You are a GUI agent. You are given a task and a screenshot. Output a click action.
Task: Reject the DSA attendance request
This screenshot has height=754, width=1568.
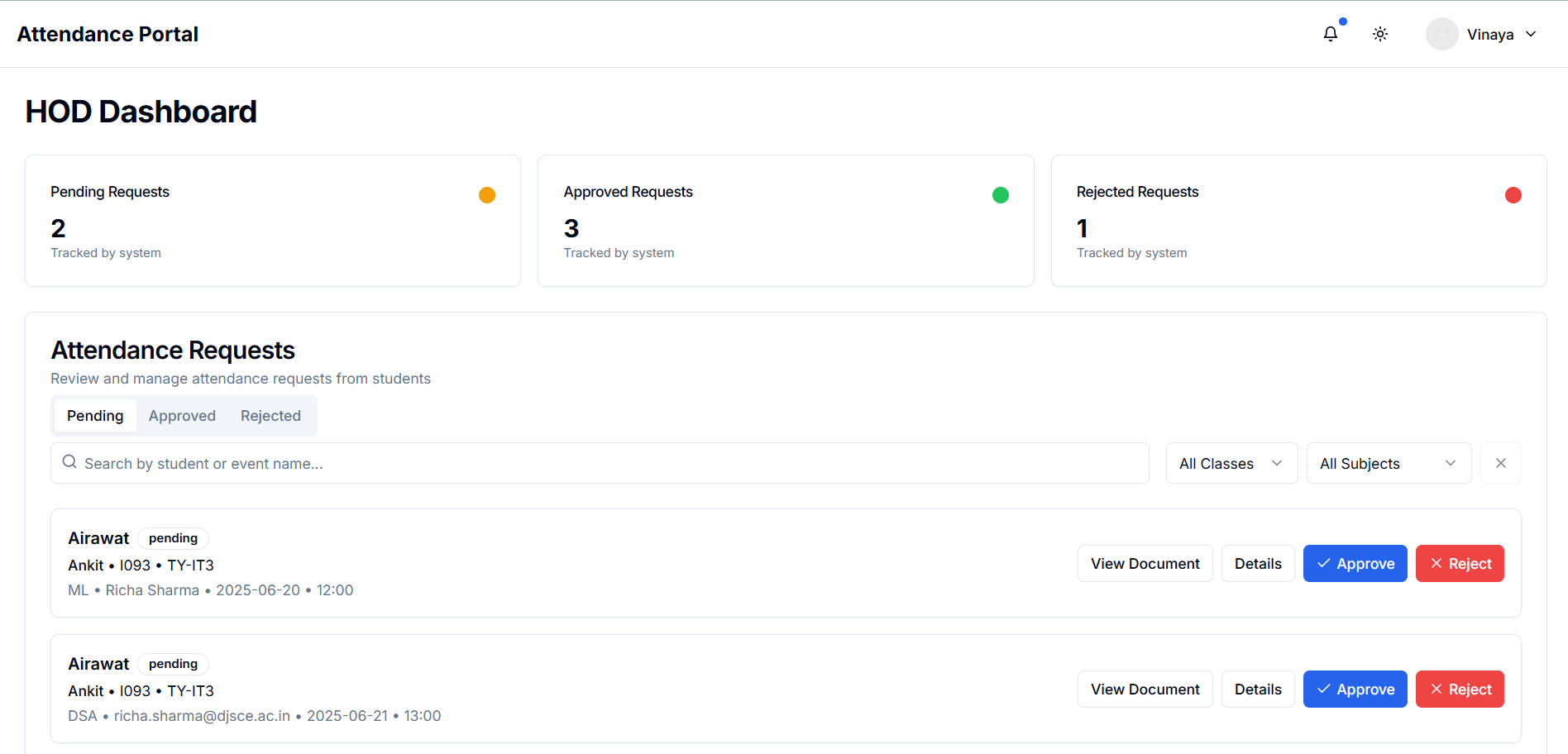pyautogui.click(x=1459, y=690)
